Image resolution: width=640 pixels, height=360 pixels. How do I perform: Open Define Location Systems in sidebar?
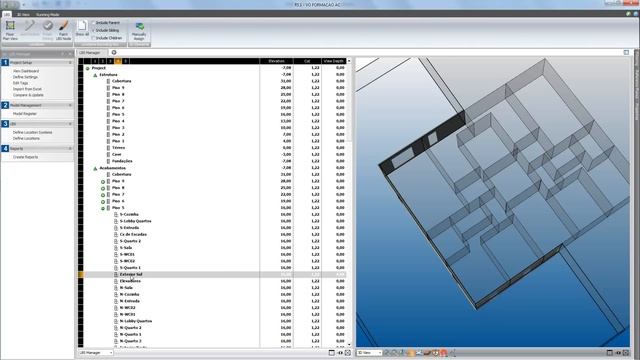32,132
